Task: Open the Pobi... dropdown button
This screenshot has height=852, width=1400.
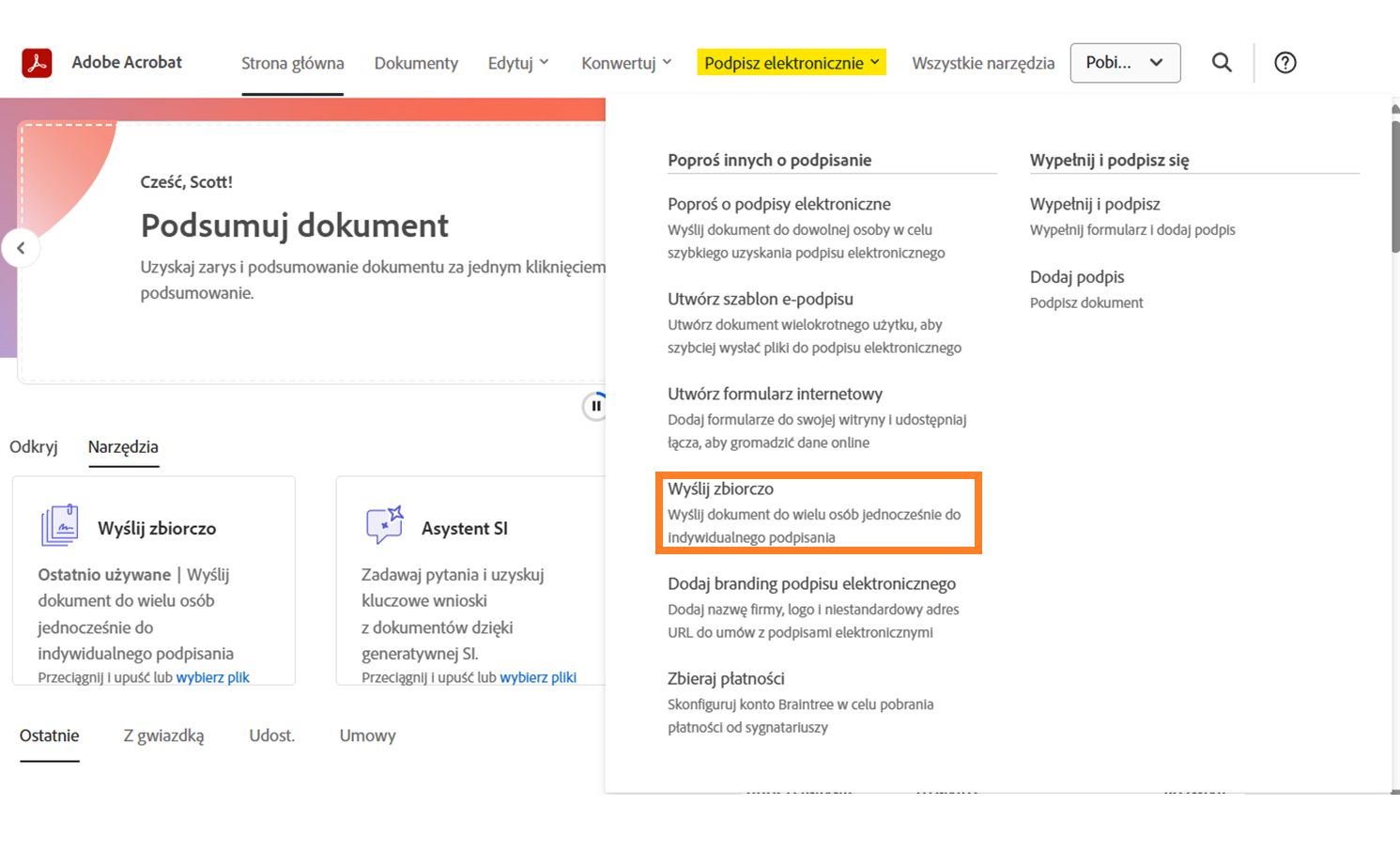Action: coord(1125,63)
